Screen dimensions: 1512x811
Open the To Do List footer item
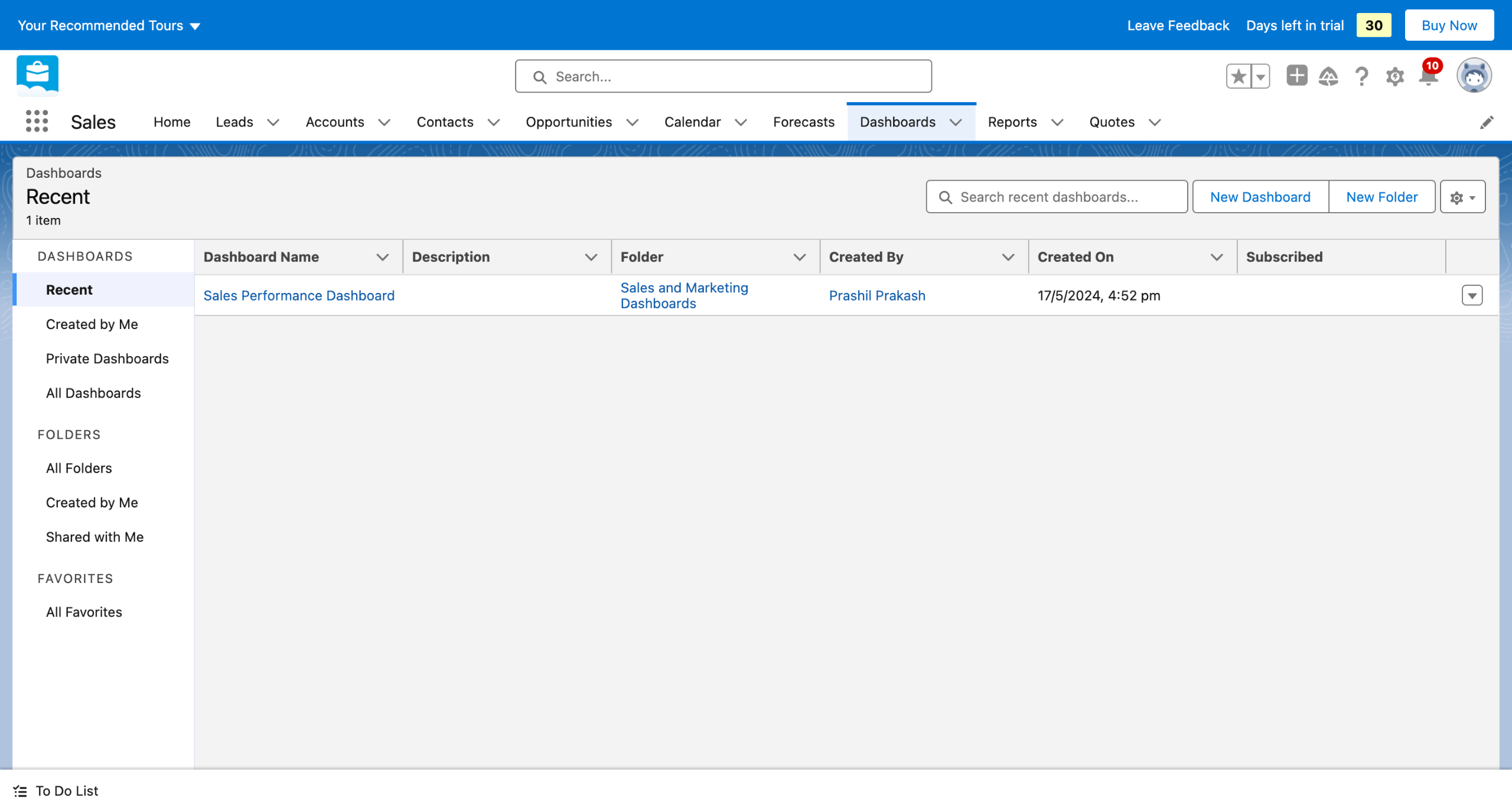(56, 791)
